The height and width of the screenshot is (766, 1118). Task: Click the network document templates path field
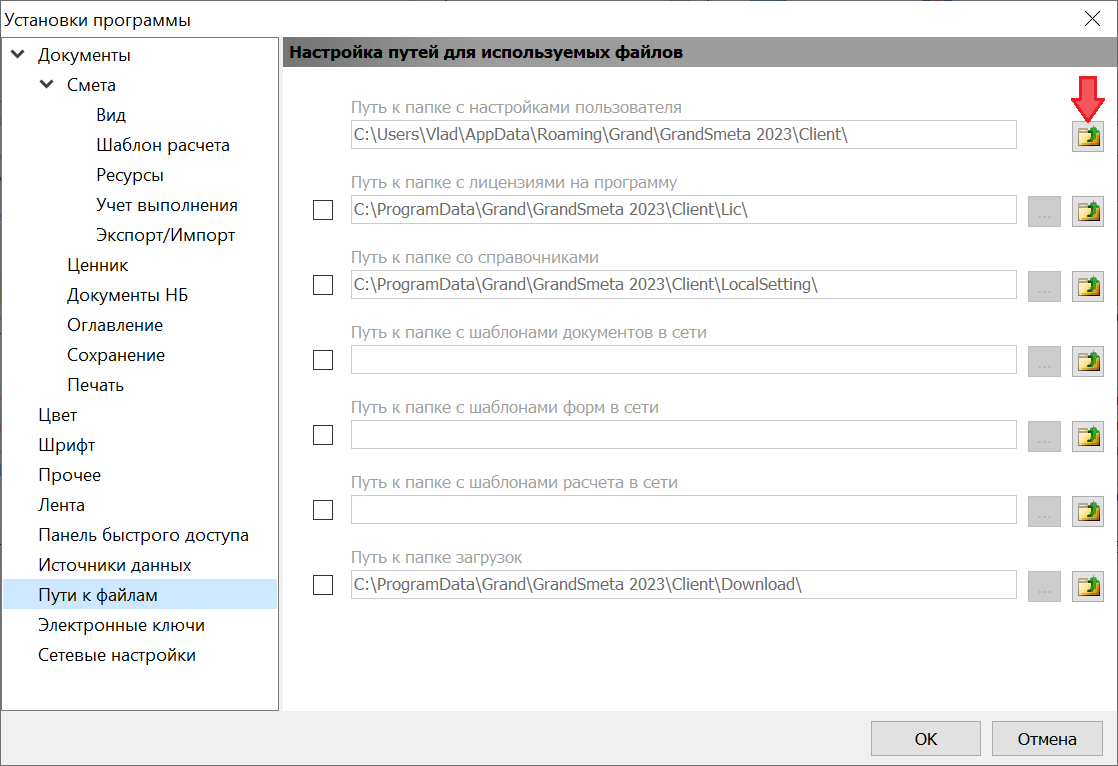tap(683, 360)
